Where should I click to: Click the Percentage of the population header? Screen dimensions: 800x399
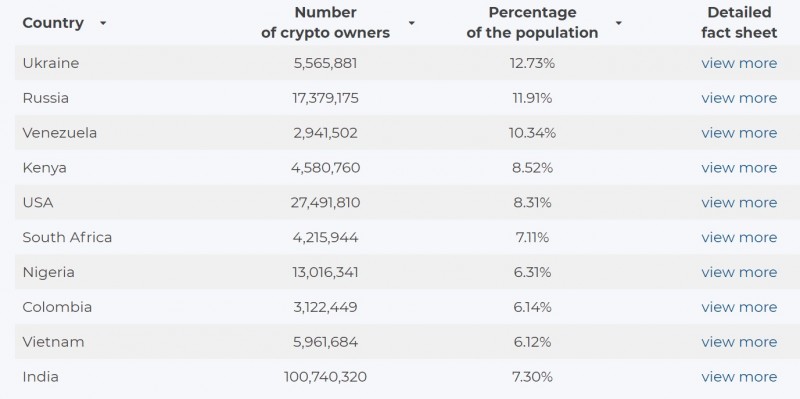coord(532,22)
